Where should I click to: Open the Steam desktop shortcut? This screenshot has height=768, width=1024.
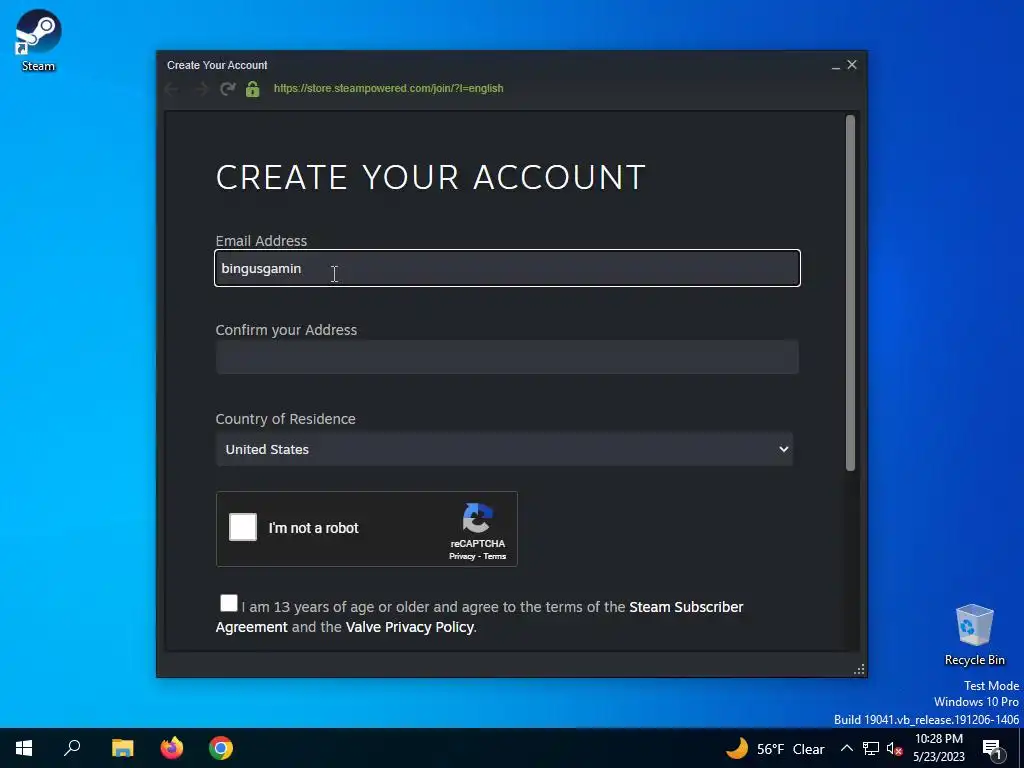click(x=38, y=40)
